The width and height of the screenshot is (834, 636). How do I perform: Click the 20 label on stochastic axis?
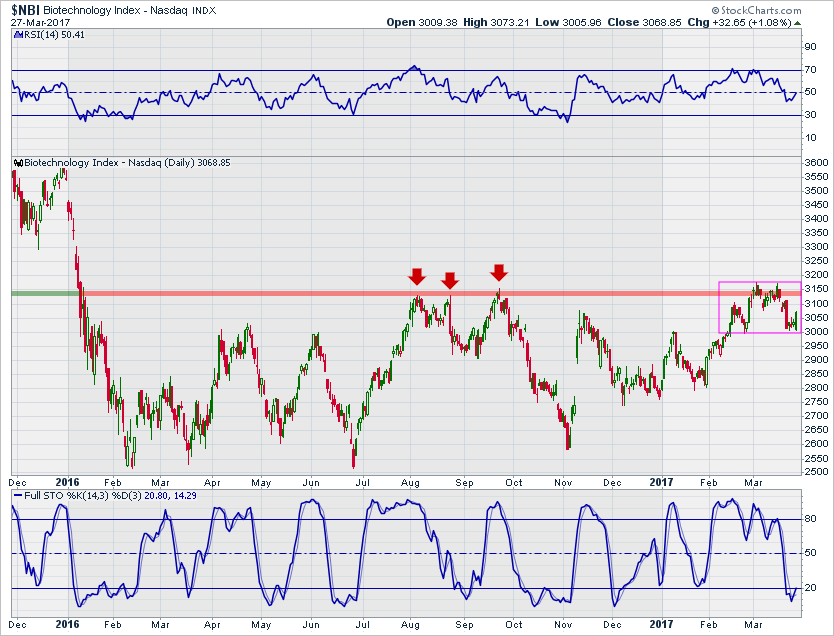point(810,588)
